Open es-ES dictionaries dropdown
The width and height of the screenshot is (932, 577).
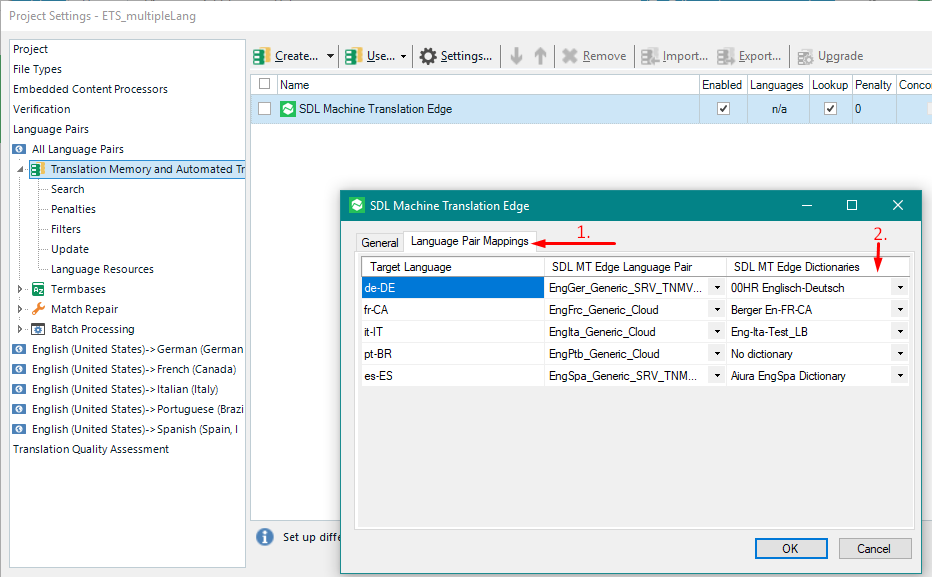[900, 376]
